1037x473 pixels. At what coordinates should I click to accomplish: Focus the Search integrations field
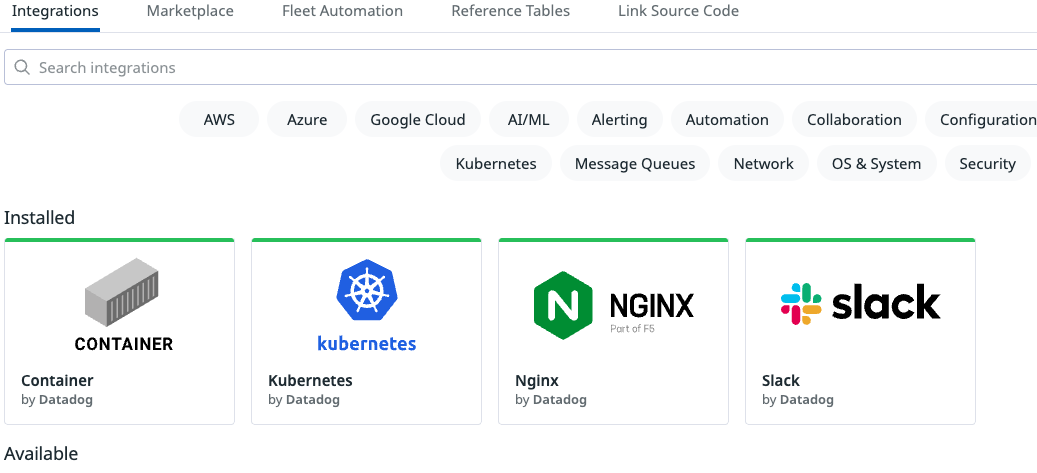[x=520, y=67]
